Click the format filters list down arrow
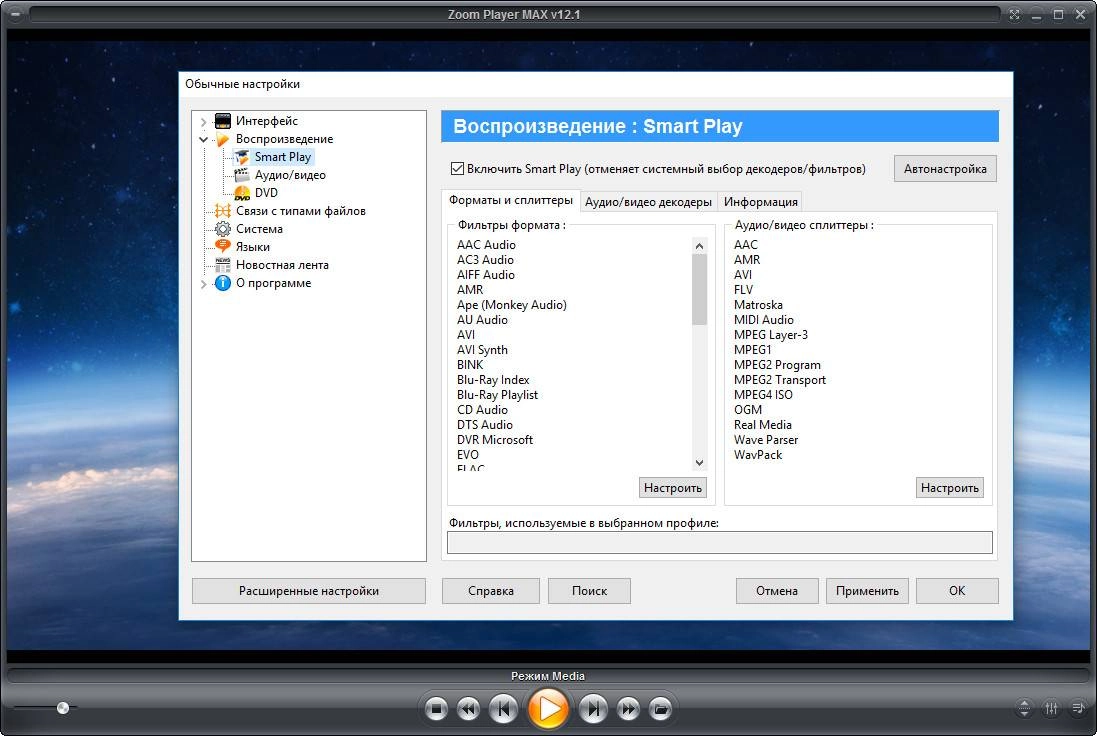 click(699, 462)
